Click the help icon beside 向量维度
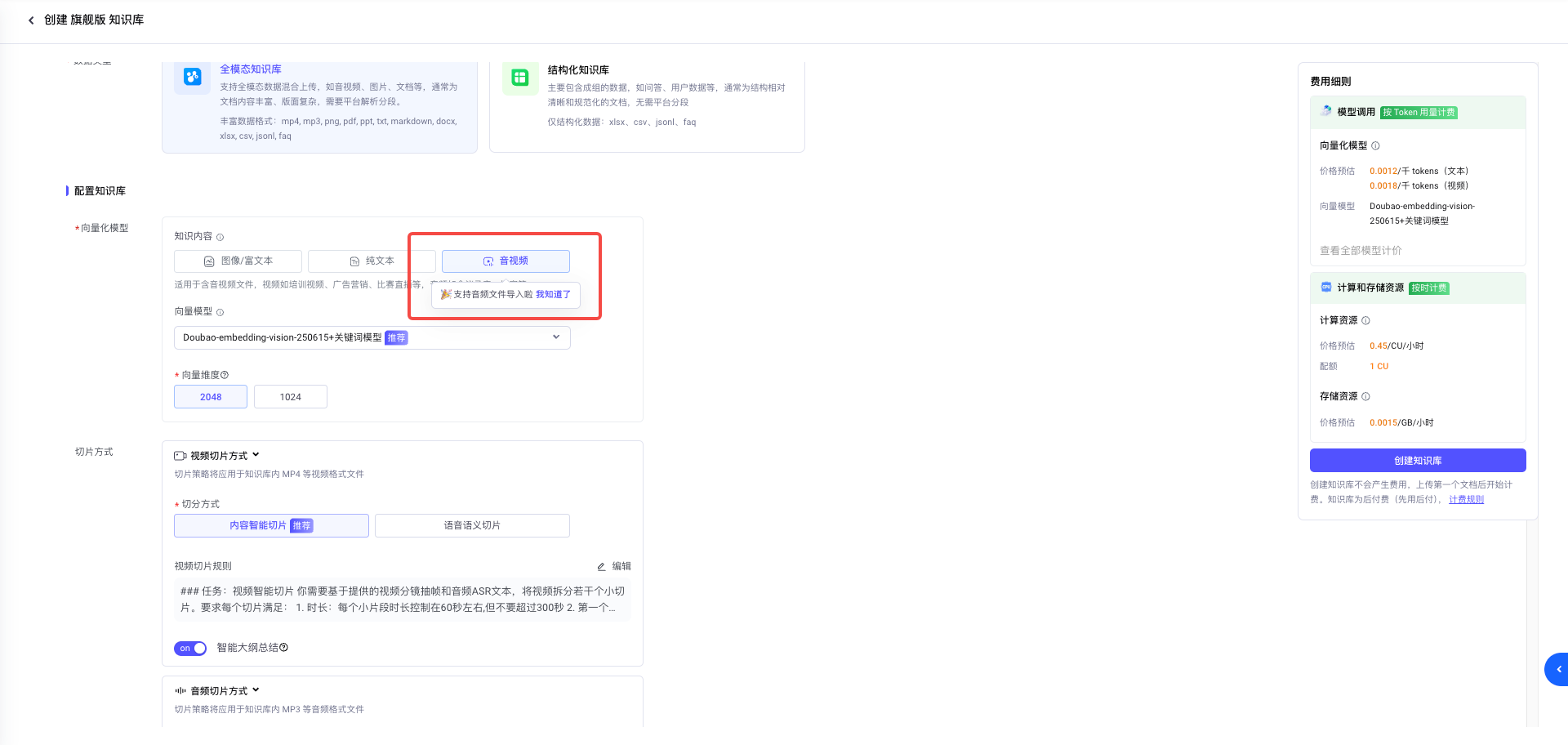1568x745 pixels. click(225, 375)
